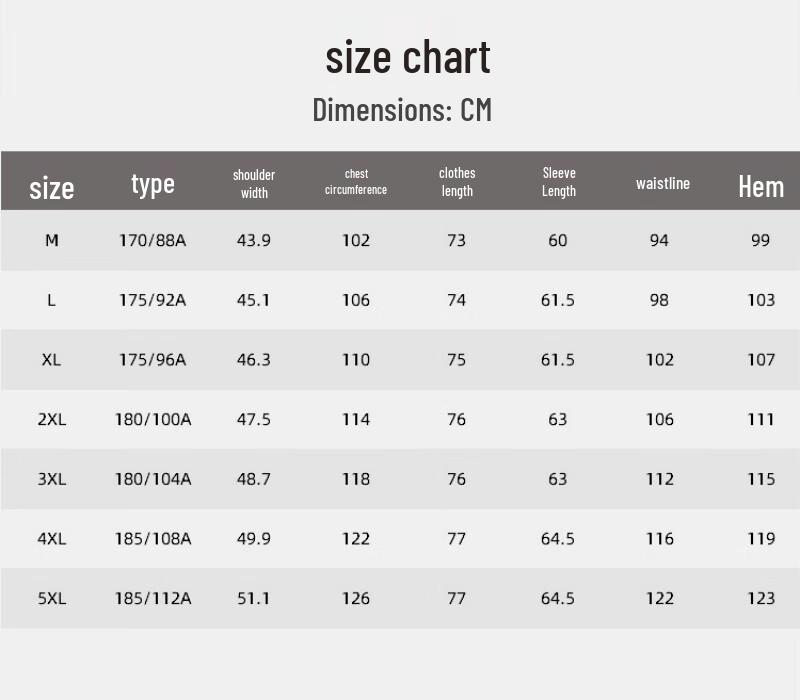Click the hem value 119
The height and width of the screenshot is (700, 800).
click(x=761, y=538)
